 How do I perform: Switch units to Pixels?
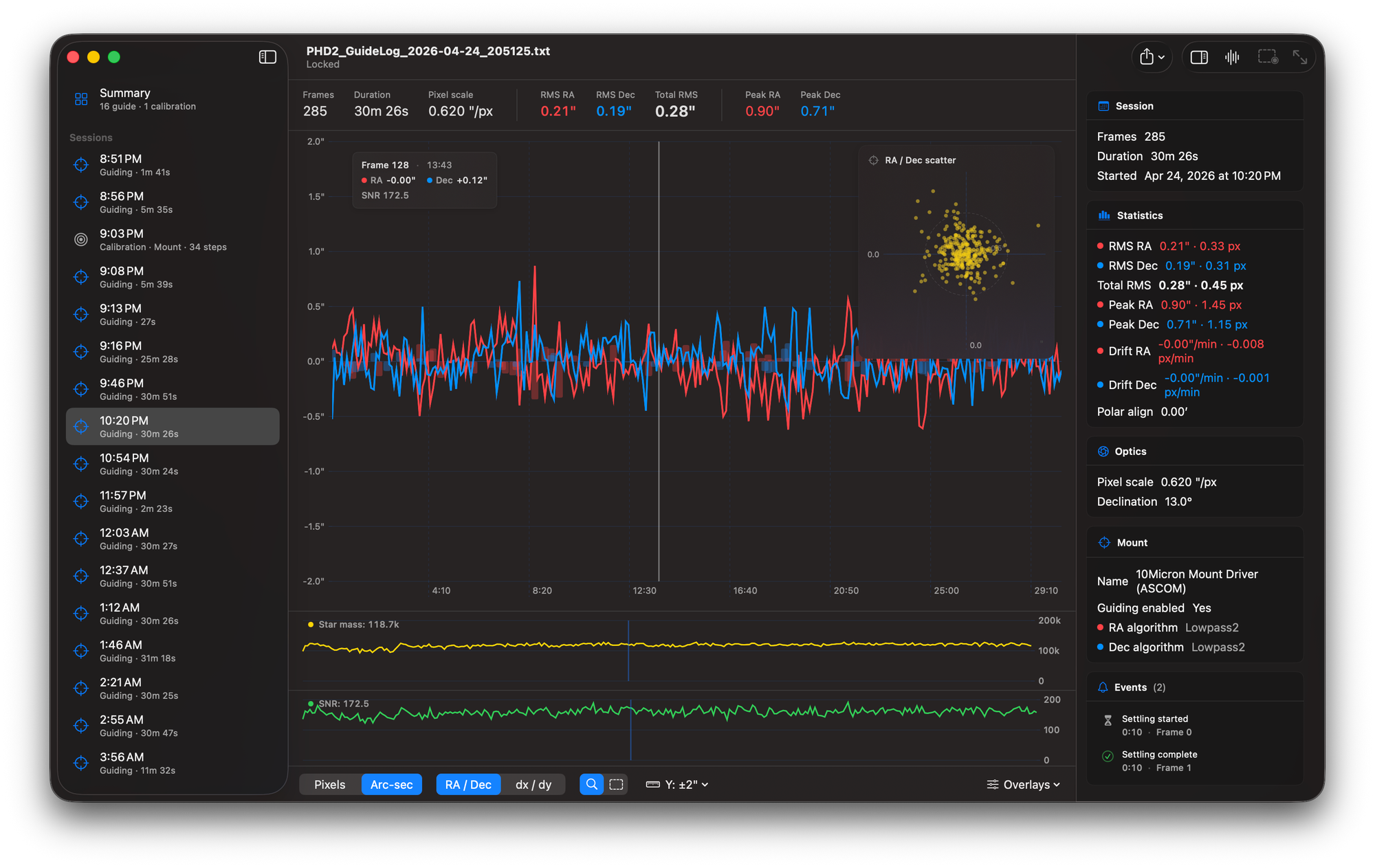329,784
